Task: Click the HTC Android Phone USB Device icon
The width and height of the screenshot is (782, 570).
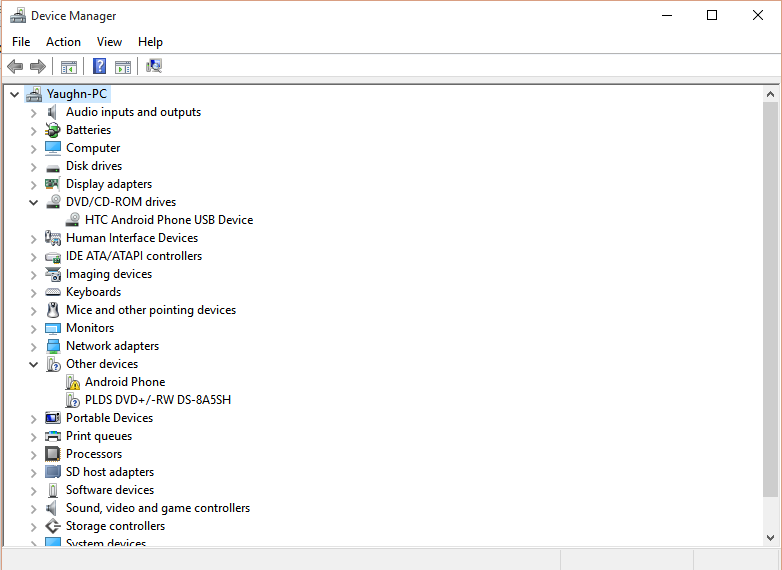Action: [x=73, y=219]
